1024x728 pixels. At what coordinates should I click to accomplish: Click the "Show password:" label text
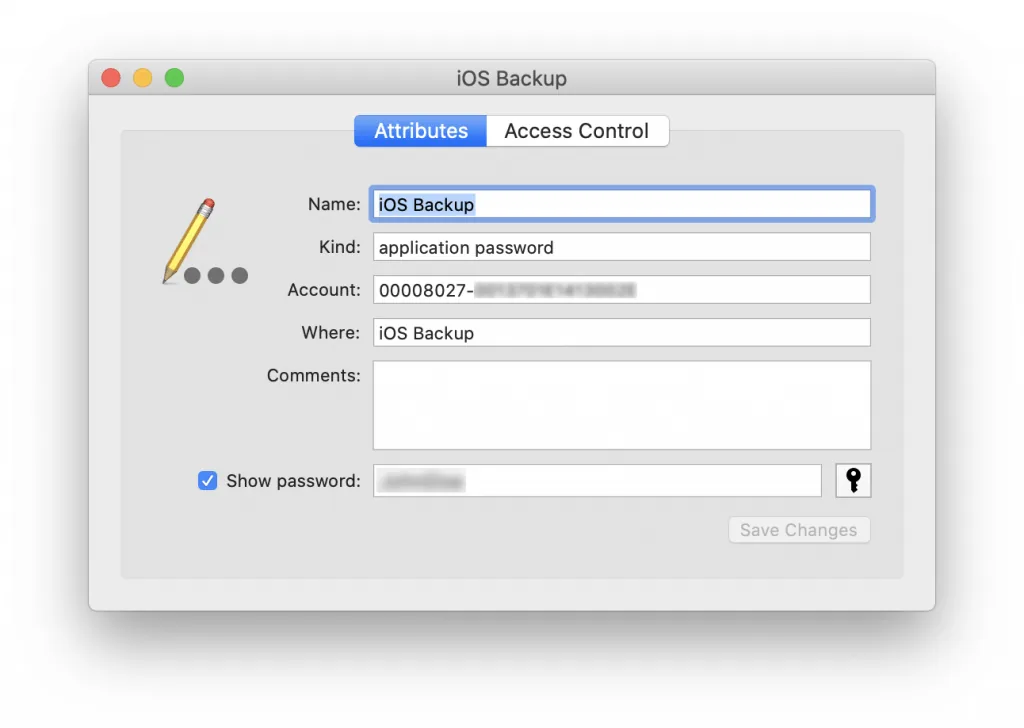tap(293, 481)
